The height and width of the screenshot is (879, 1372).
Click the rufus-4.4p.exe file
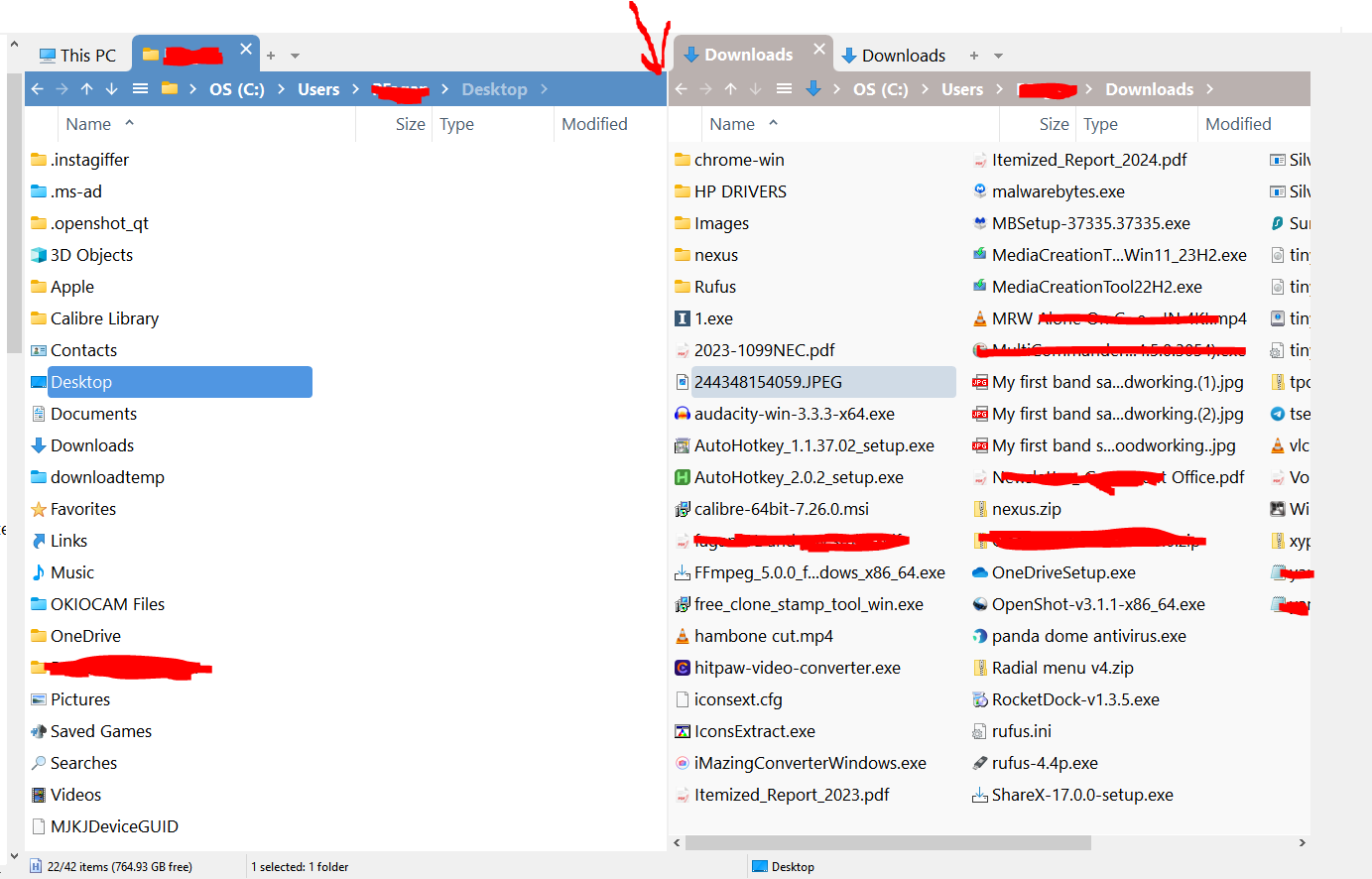coord(1044,763)
